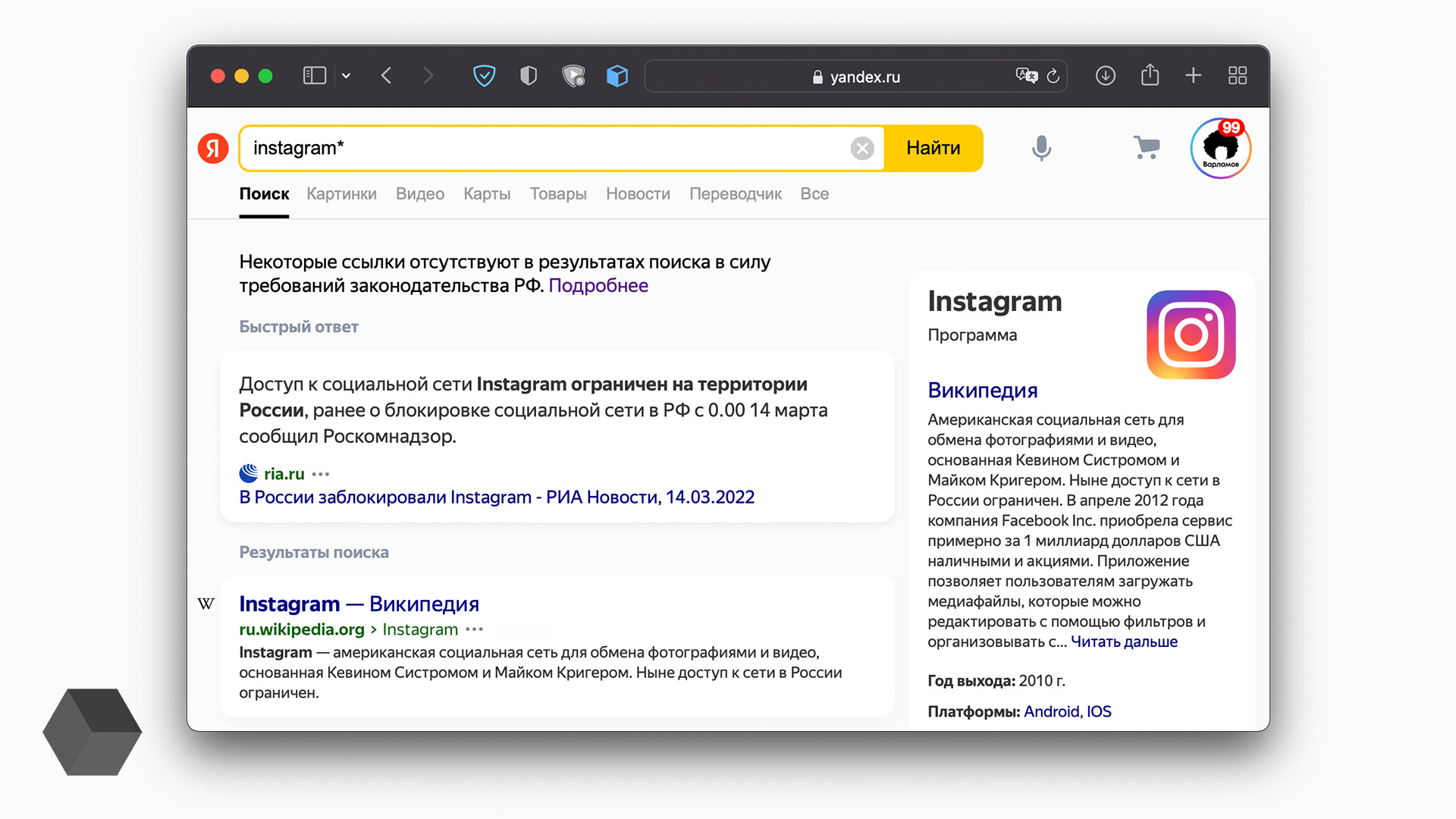The image size is (1456, 819).
Task: Toggle the Safari sidebar icon
Action: pos(314,76)
